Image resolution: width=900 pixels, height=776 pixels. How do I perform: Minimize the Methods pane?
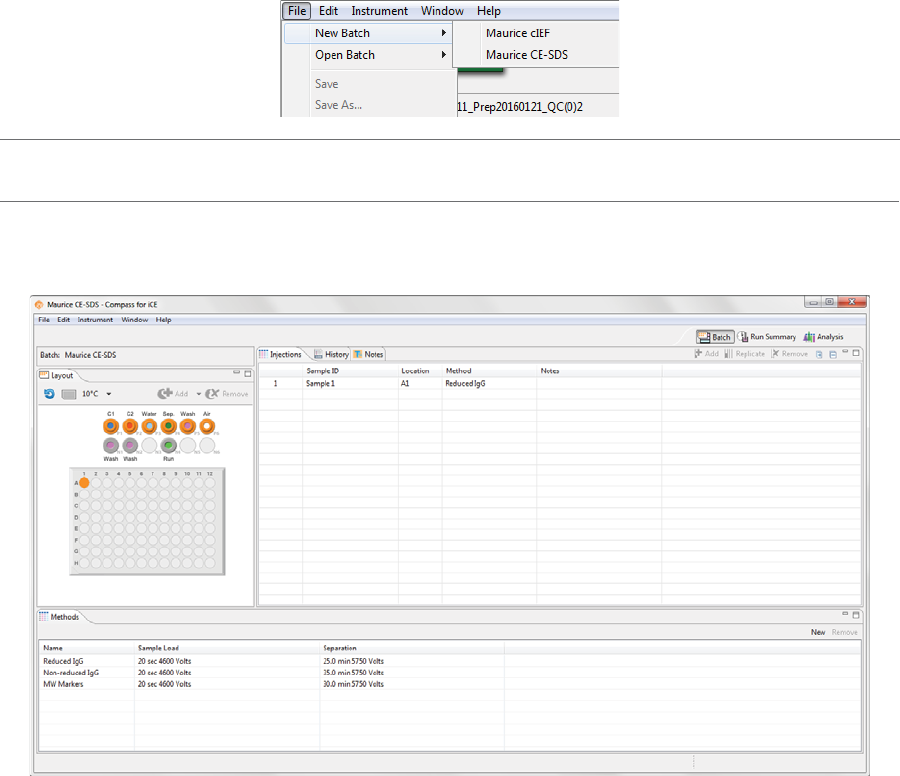845,614
